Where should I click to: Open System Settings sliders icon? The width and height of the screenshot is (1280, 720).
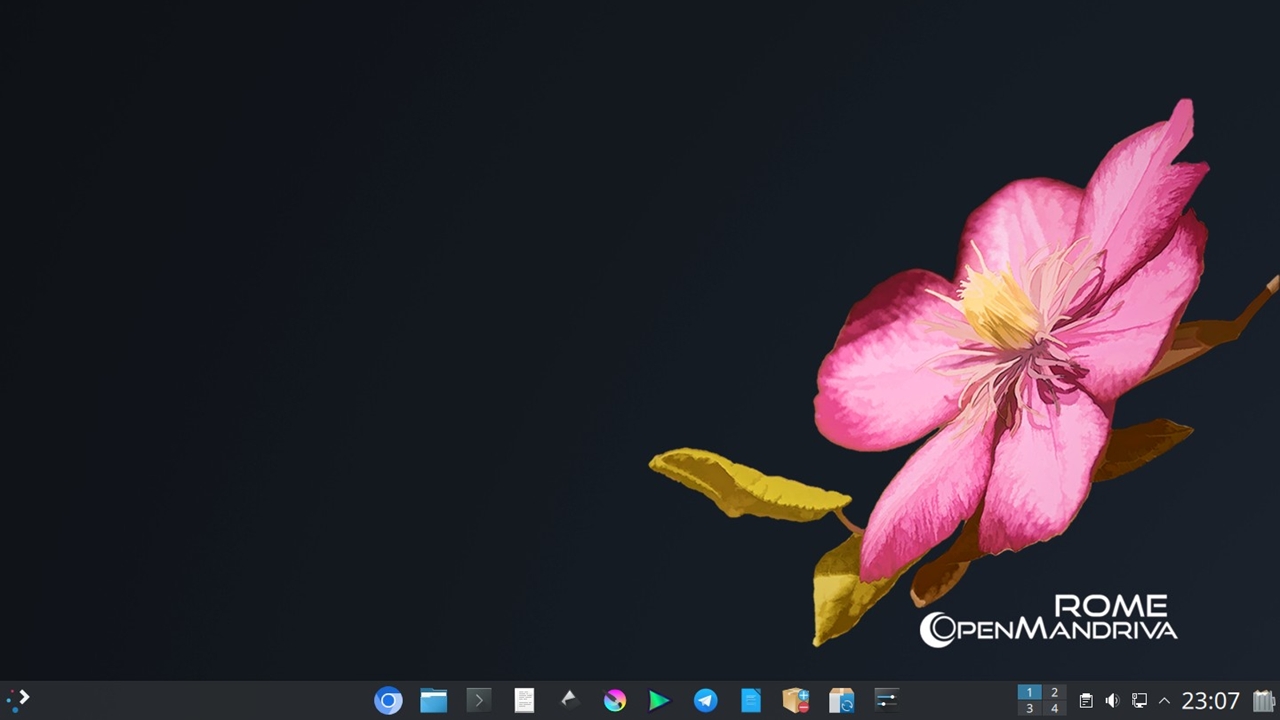[x=886, y=701]
